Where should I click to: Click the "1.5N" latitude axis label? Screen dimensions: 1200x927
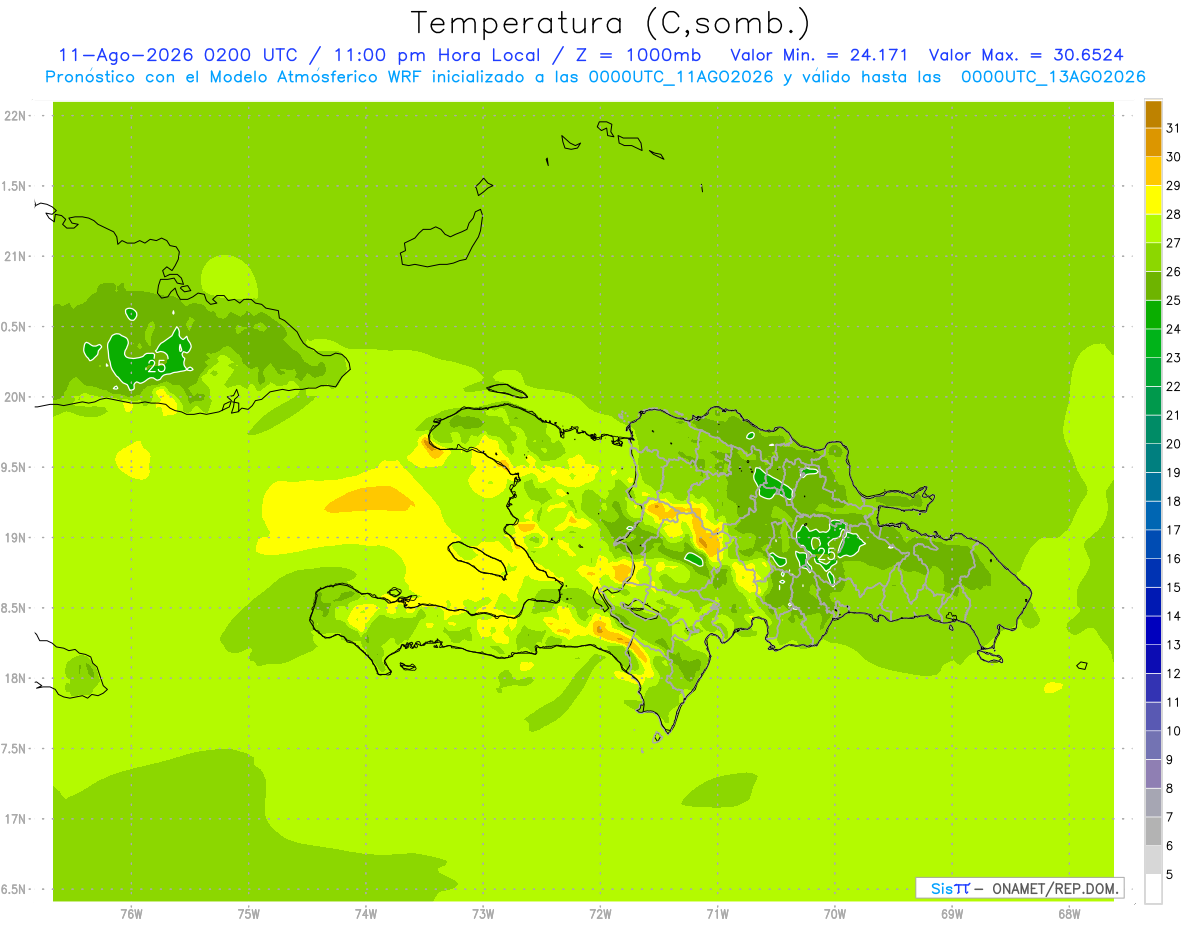(x=15, y=187)
